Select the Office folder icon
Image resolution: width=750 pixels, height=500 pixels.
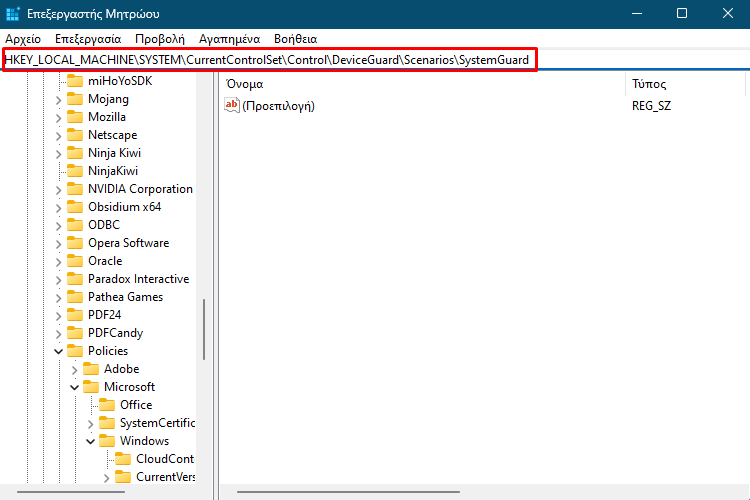(107, 405)
